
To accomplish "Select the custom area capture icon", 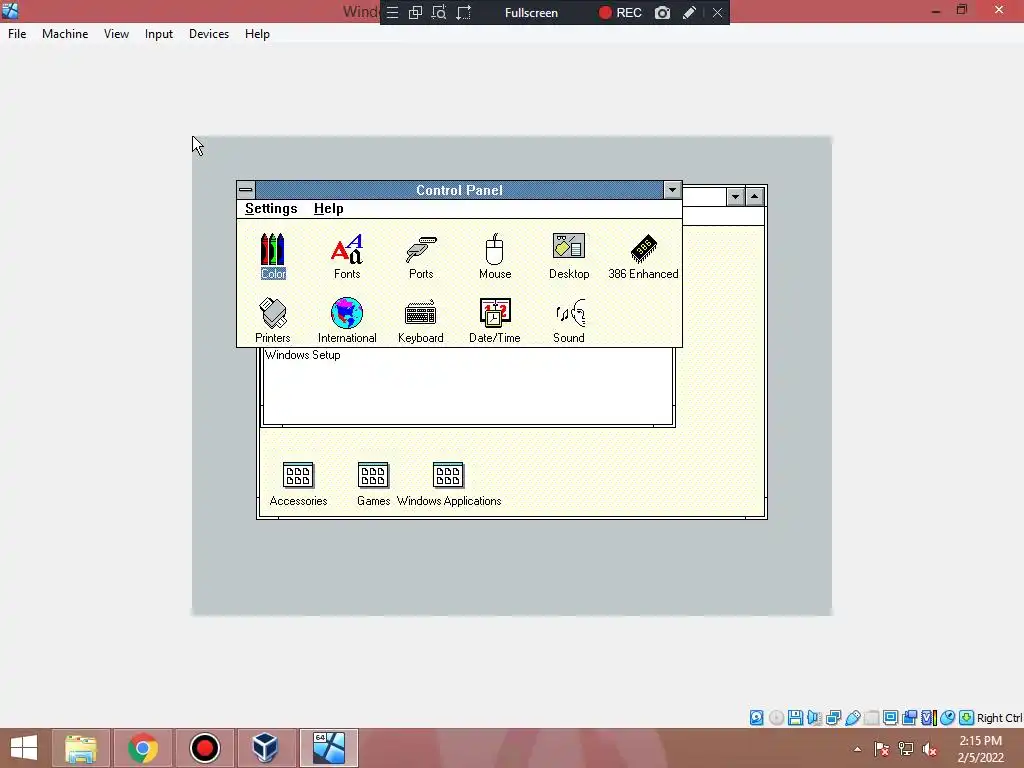I will (x=464, y=12).
